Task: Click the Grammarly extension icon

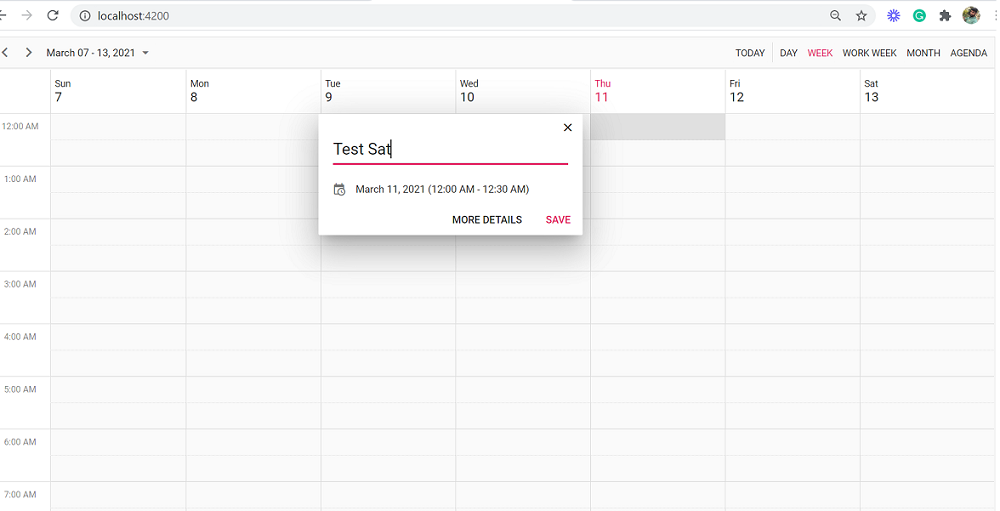Action: (x=919, y=16)
